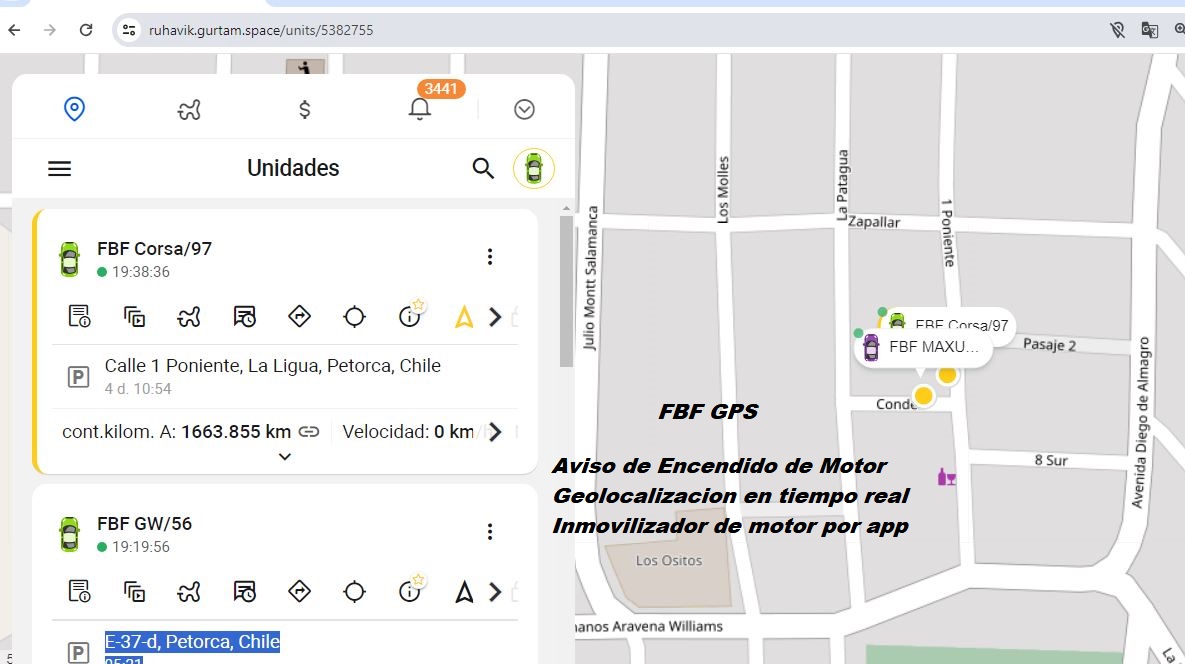The height and width of the screenshot is (664, 1185).
Task: Click the directions icon on FBF Corsa/97
Action: pyautogui.click(x=299, y=317)
